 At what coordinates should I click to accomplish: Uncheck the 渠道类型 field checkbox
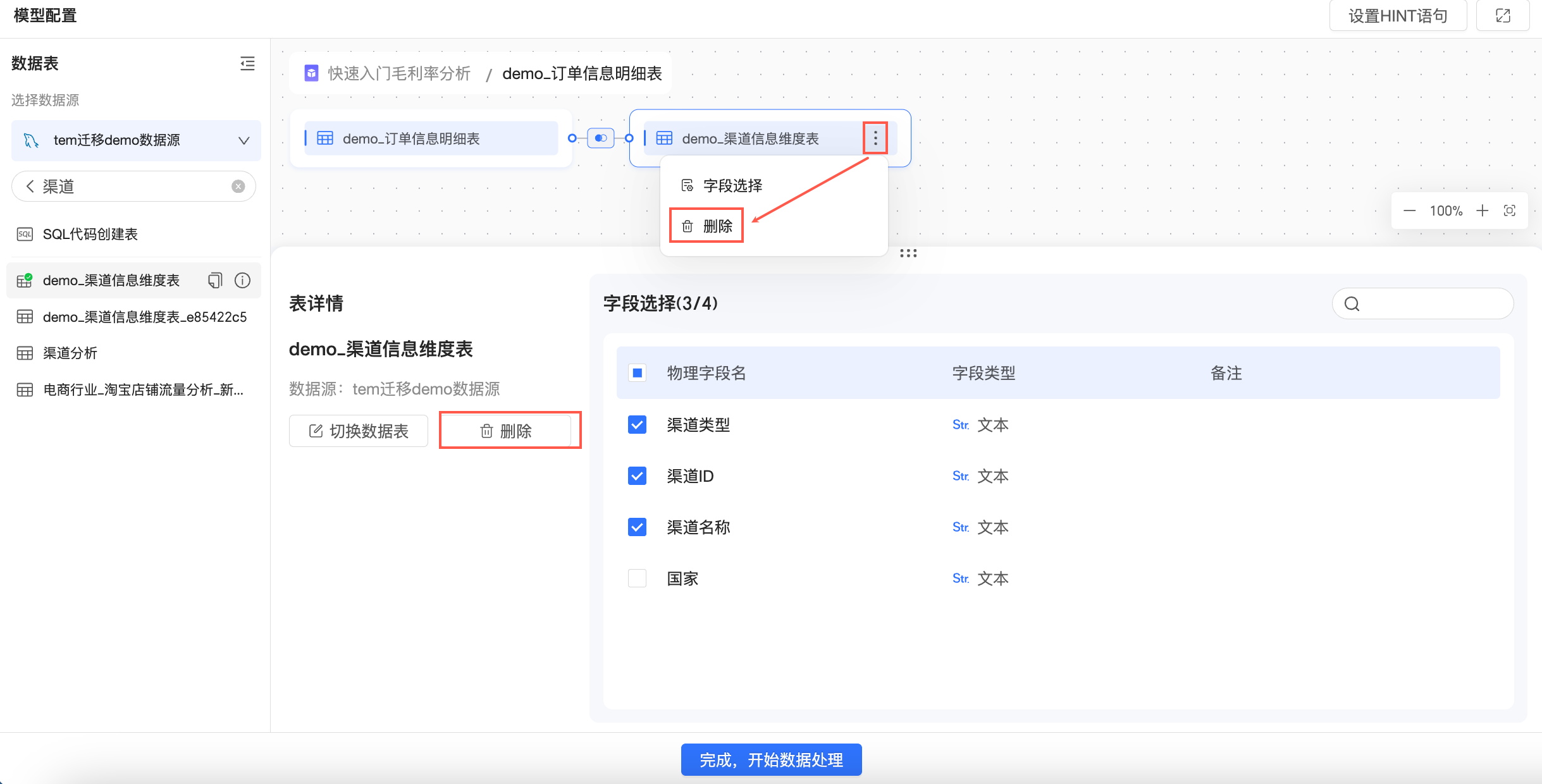point(637,425)
